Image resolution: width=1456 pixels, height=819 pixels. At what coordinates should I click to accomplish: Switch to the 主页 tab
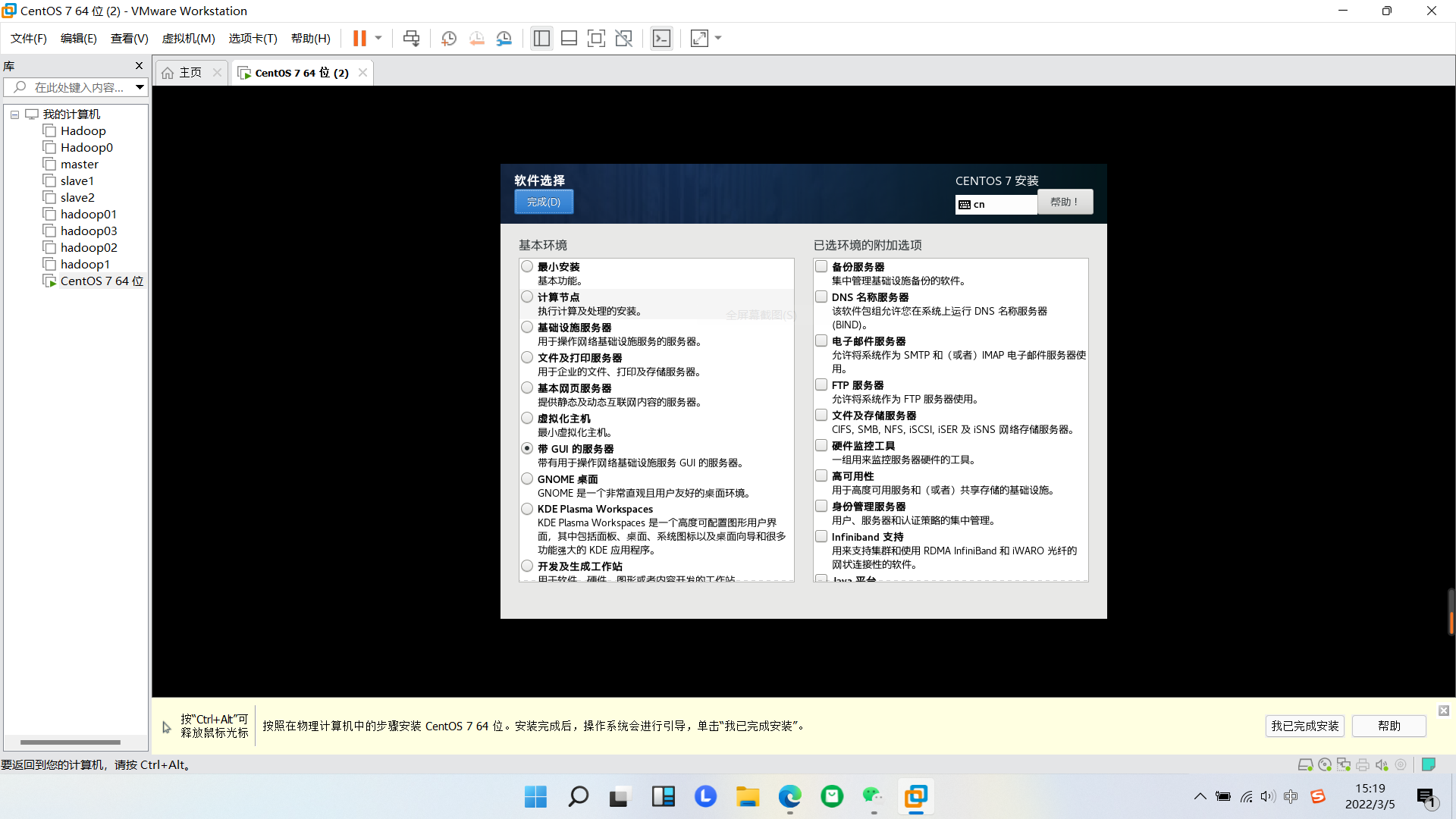189,72
